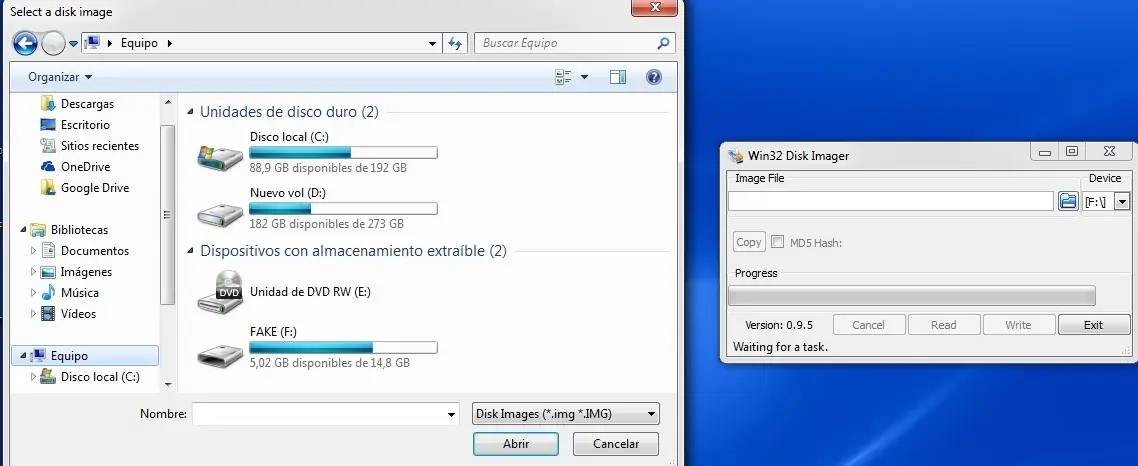Viewport: 1138px width, 466px height.
Task: Select Escritorio in the navigation pane
Action: tap(85, 125)
